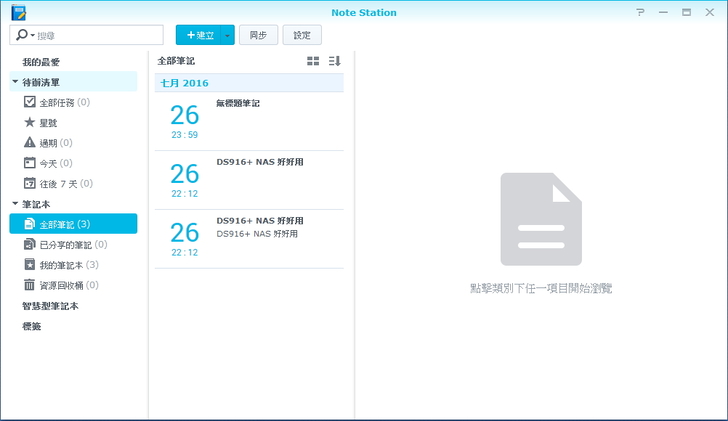
Task: Select the 星號 starred tasks icon
Action: click(30, 122)
